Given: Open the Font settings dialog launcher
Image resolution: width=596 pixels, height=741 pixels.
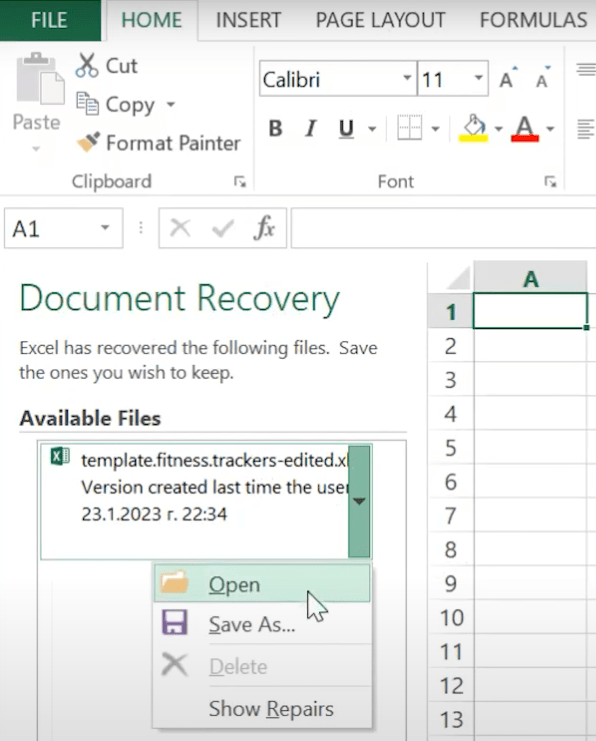Looking at the screenshot, I should click(x=550, y=181).
